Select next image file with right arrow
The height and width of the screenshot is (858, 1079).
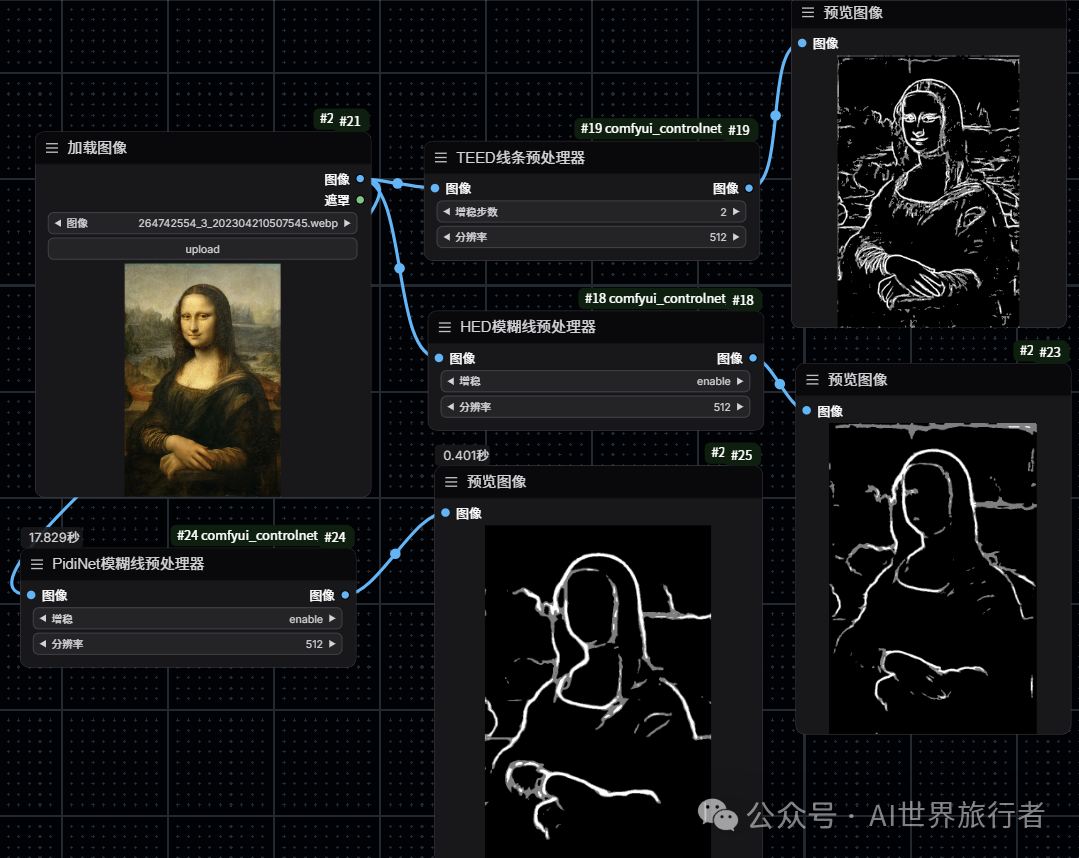(x=347, y=223)
